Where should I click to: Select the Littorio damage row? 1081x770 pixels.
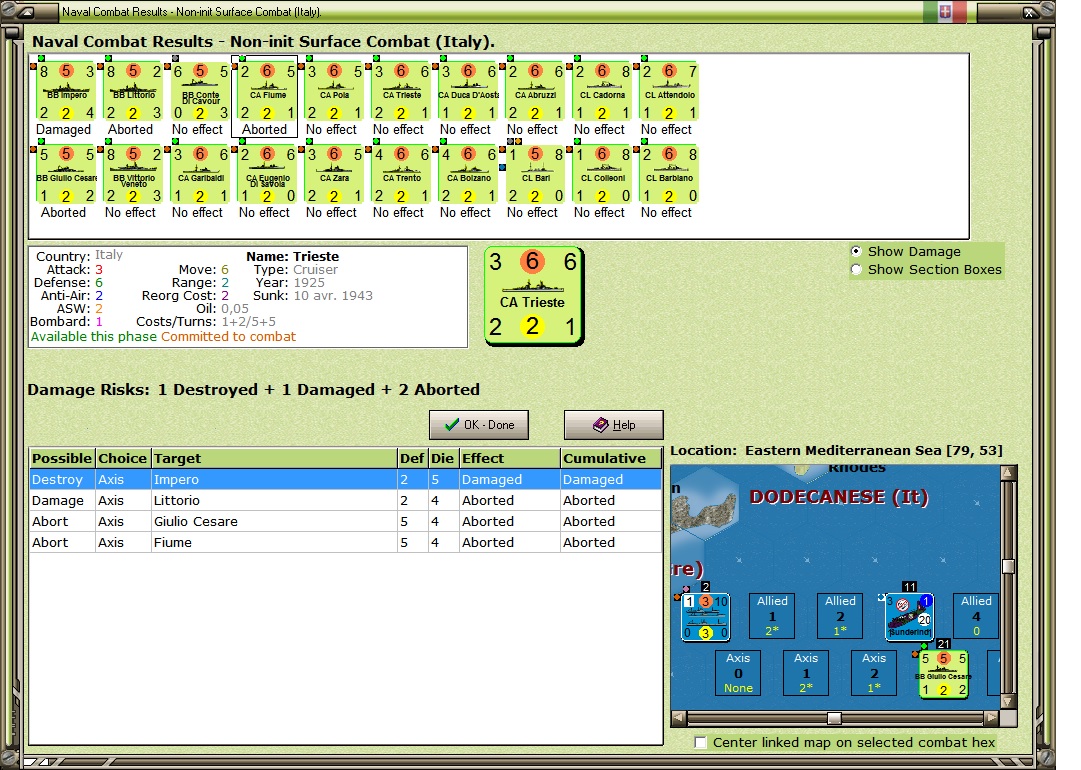coord(345,500)
